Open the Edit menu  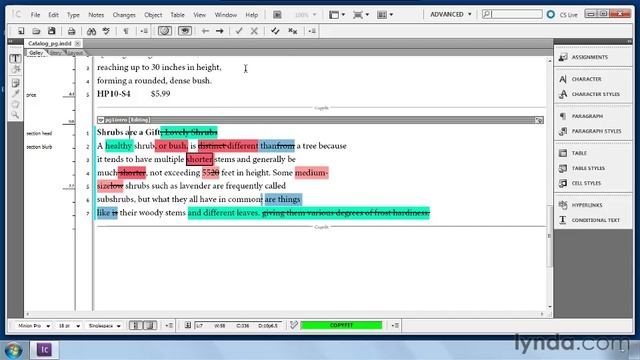53,15
